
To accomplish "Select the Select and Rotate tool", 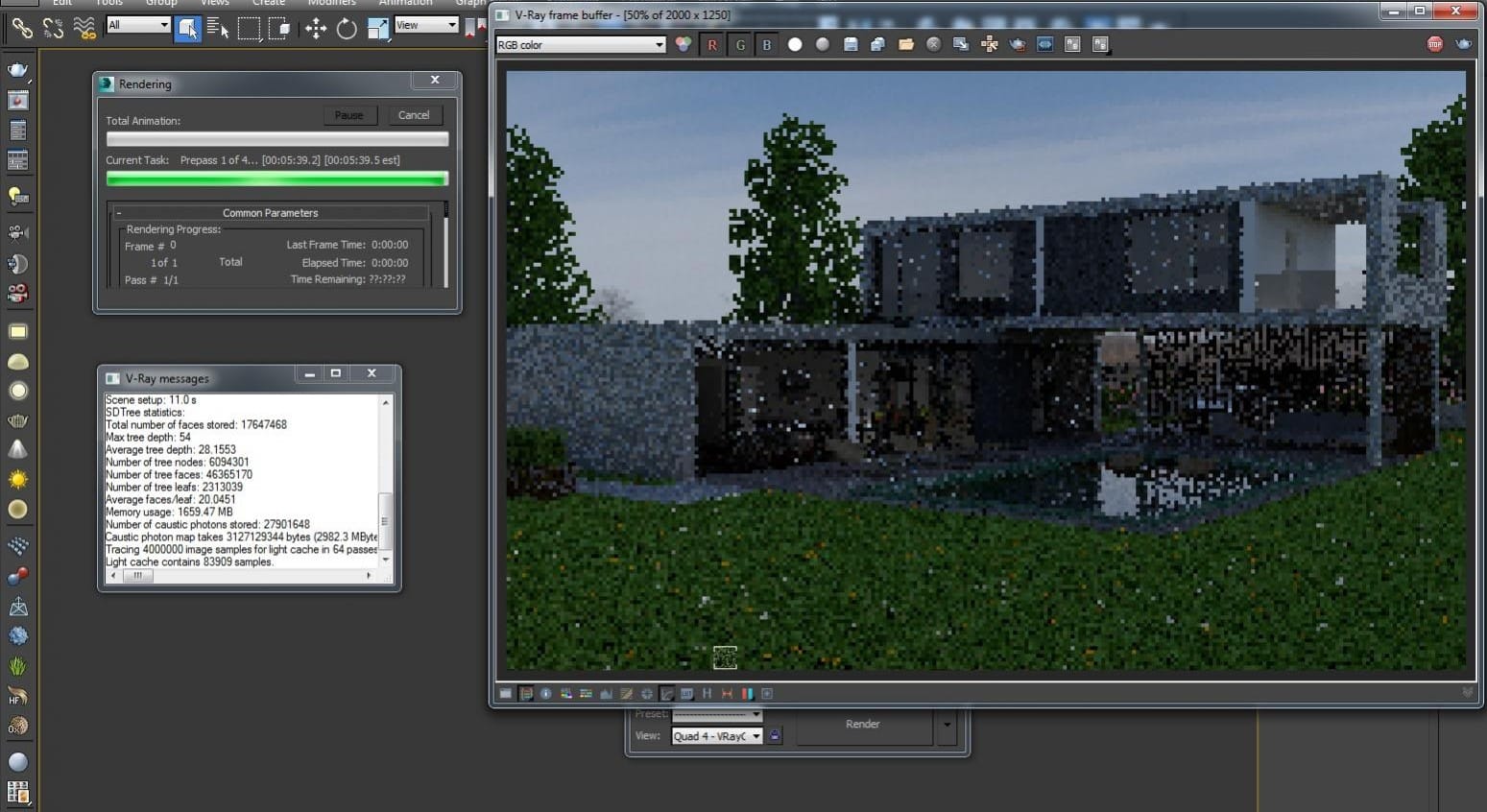I will pyautogui.click(x=347, y=29).
